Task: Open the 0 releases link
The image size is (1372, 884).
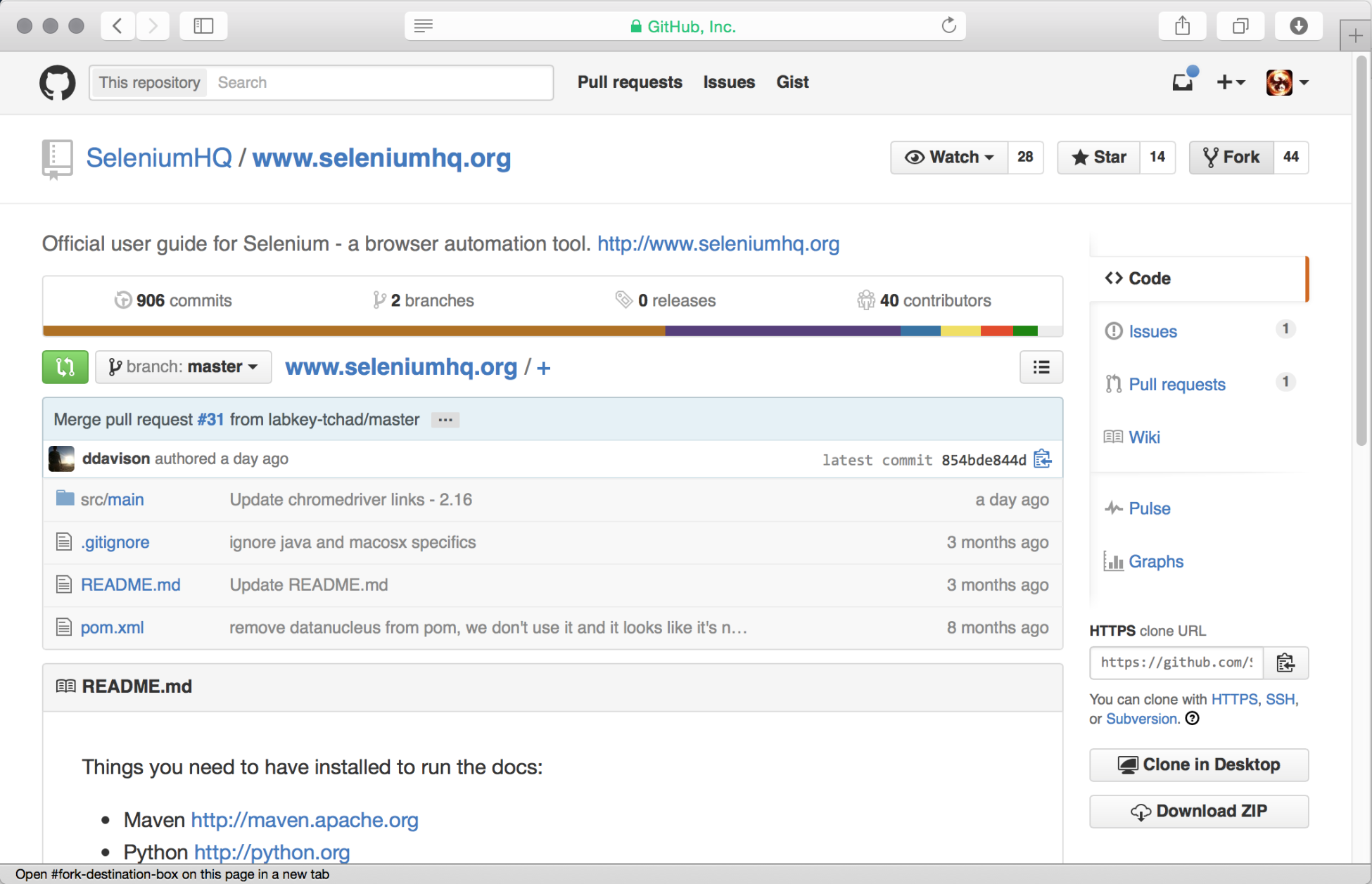Action: tap(666, 300)
